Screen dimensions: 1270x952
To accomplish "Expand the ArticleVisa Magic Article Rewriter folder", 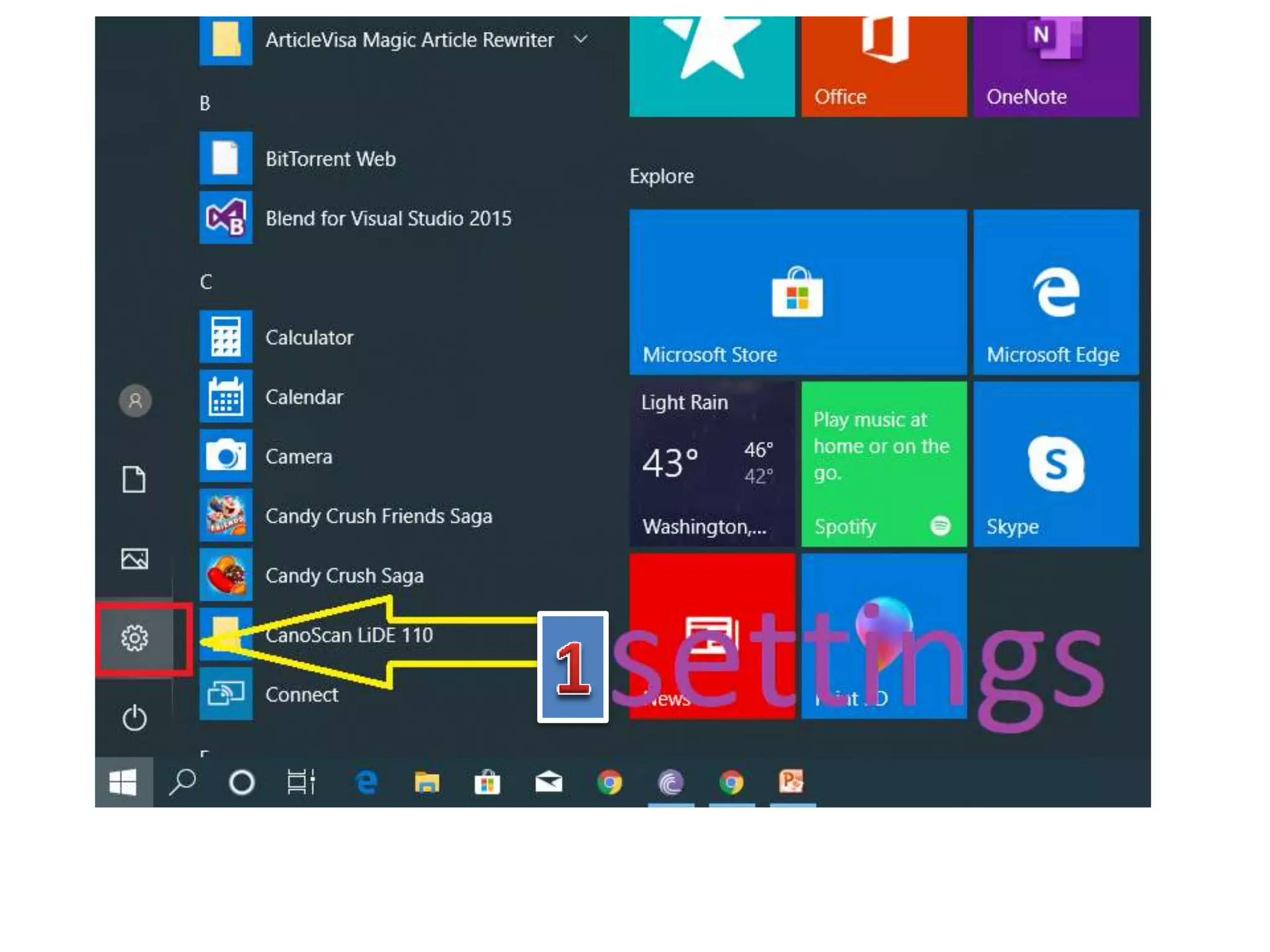I will 580,40.
